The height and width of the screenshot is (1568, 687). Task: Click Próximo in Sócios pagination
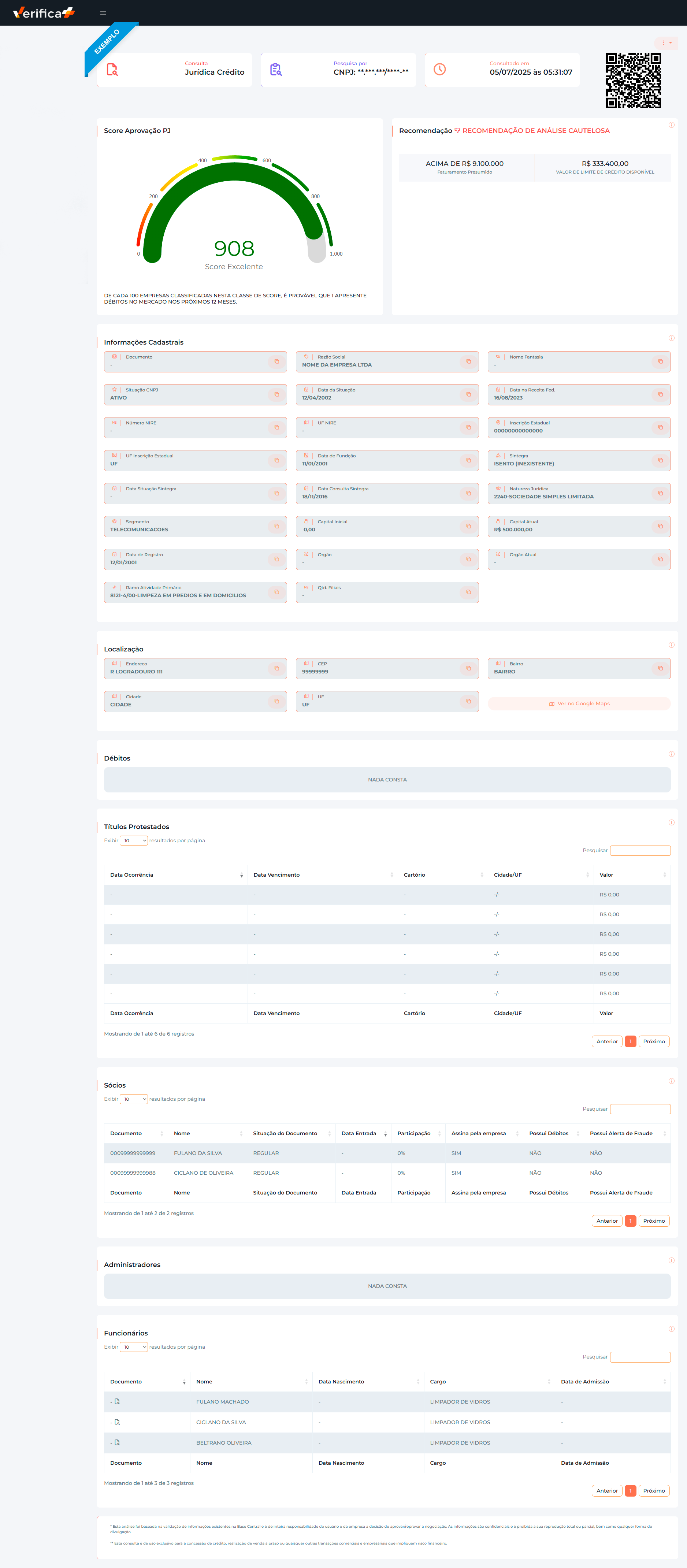(x=654, y=1221)
